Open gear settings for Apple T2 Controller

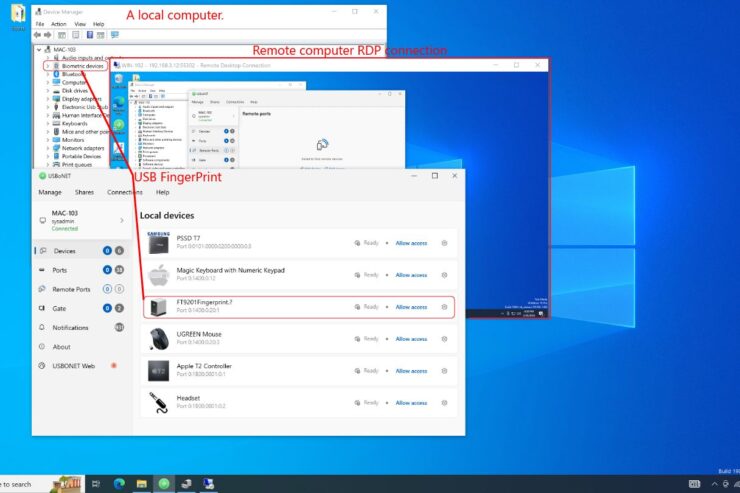pos(444,371)
